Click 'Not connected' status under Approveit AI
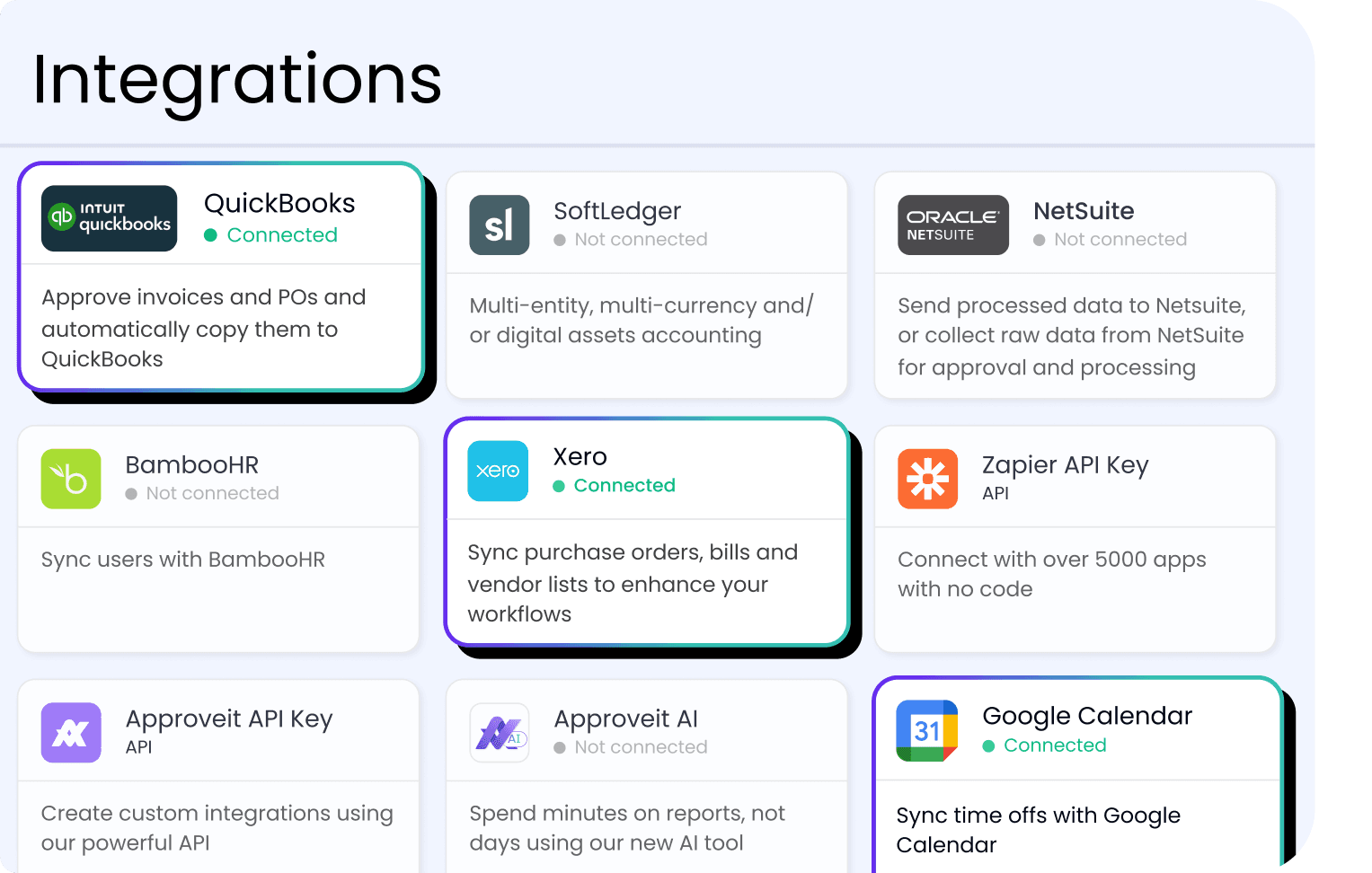 [641, 747]
